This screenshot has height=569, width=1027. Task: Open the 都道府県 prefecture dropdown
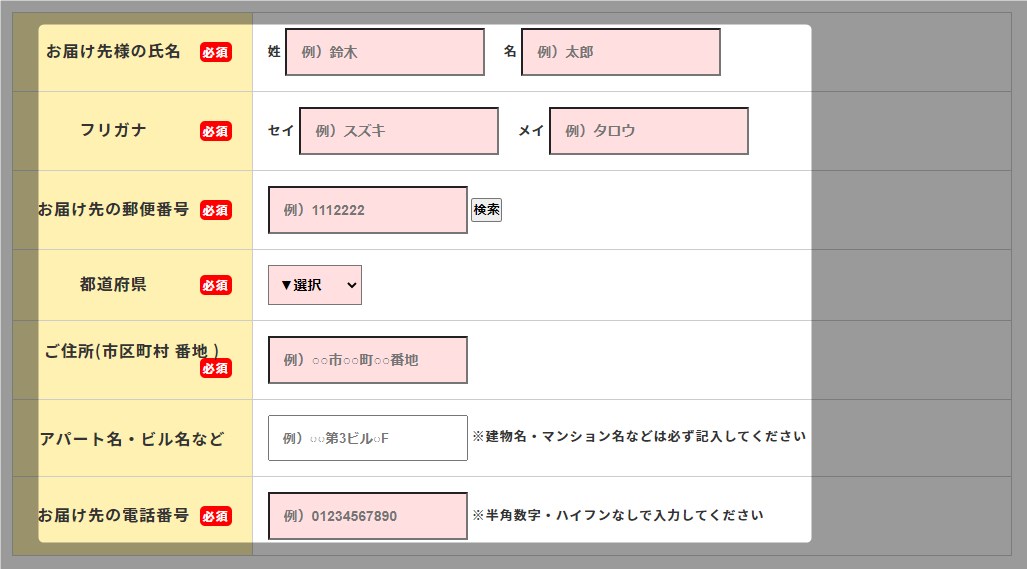[315, 285]
